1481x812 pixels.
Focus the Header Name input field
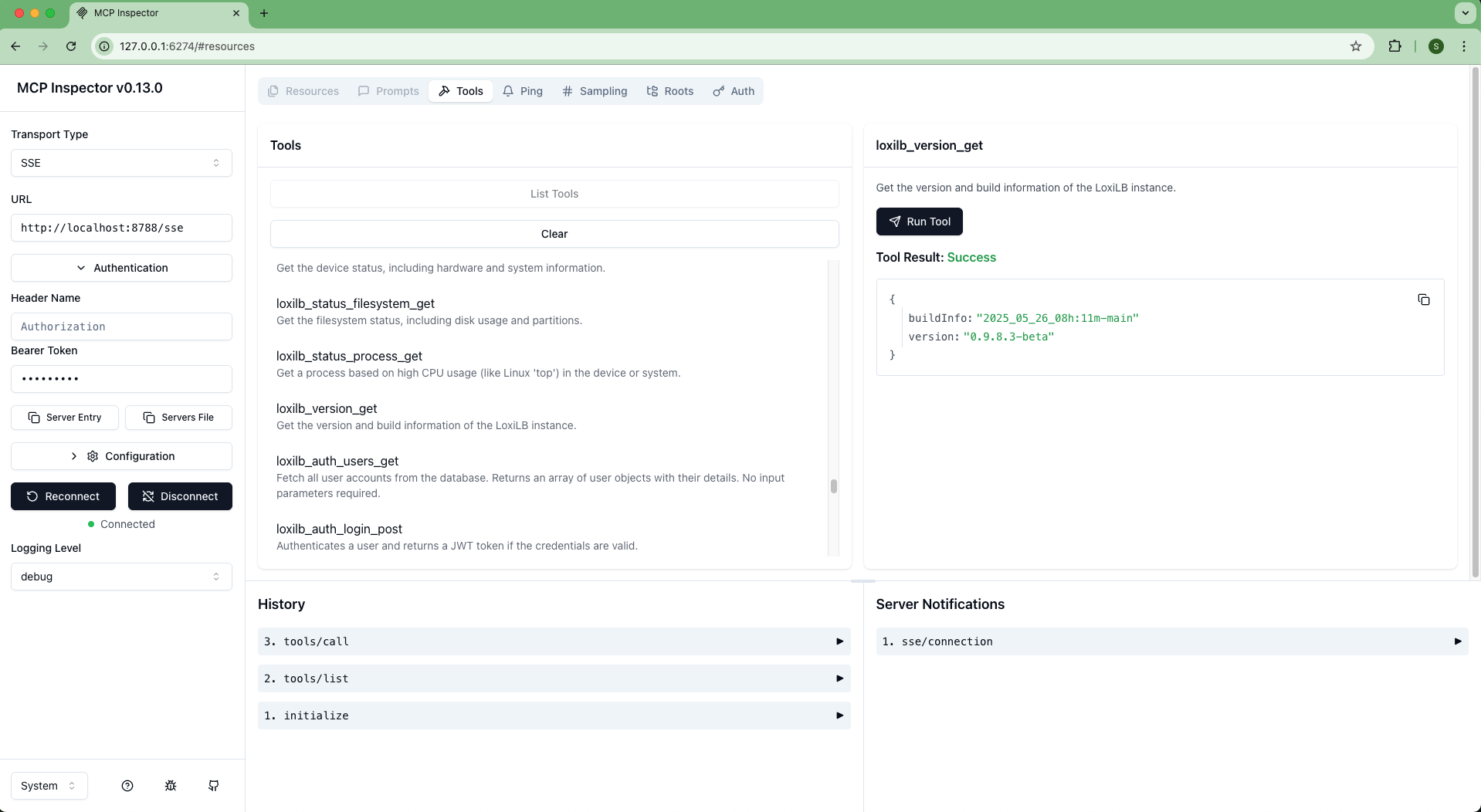pos(121,326)
